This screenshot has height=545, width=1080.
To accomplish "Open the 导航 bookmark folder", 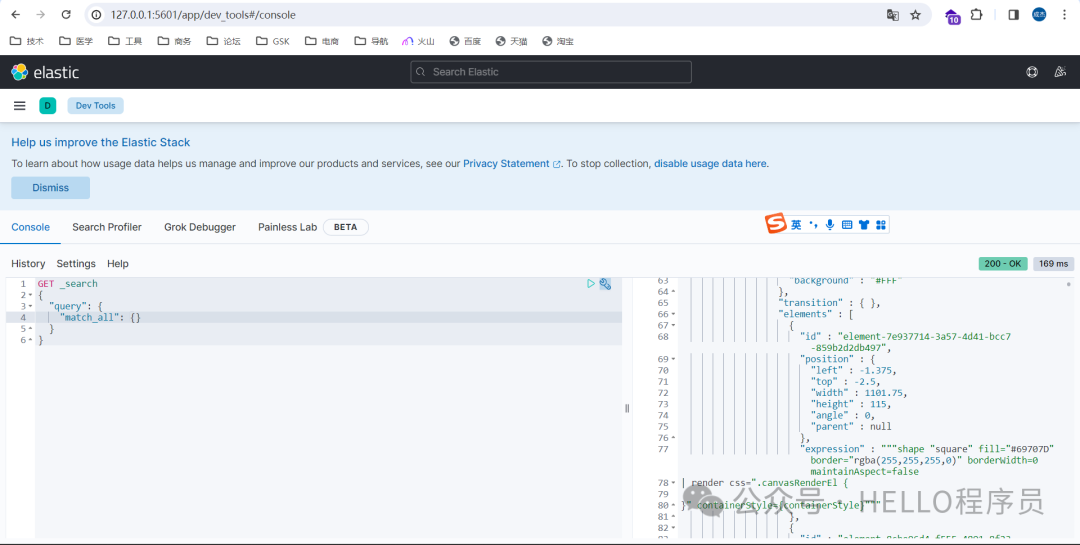I will point(371,41).
